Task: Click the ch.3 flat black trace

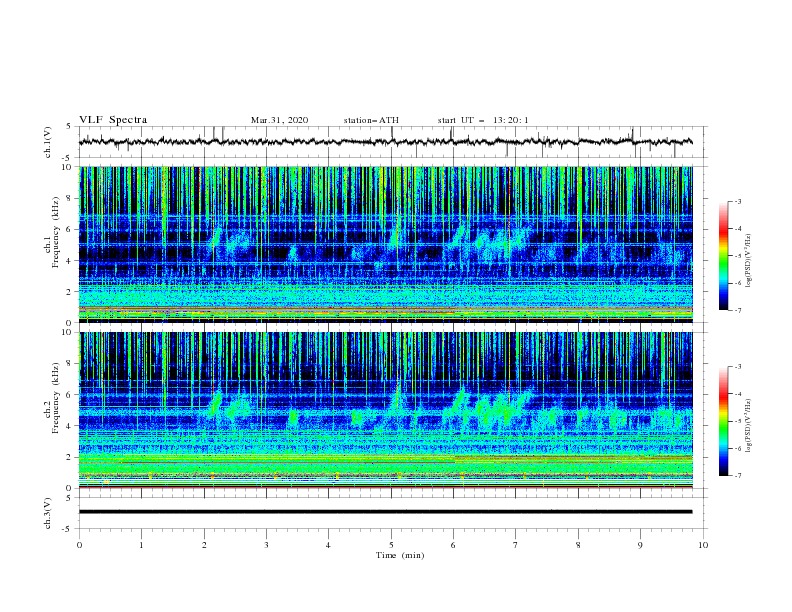Action: click(385, 512)
